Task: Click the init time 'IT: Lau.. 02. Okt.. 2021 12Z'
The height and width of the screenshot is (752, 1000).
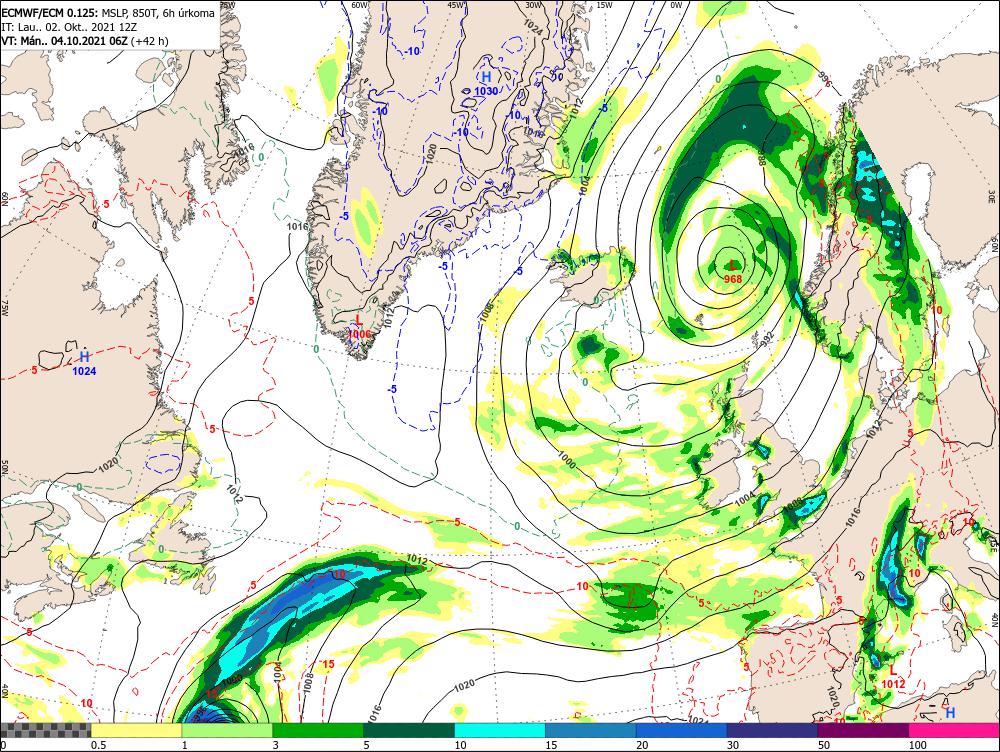Action: (69, 27)
